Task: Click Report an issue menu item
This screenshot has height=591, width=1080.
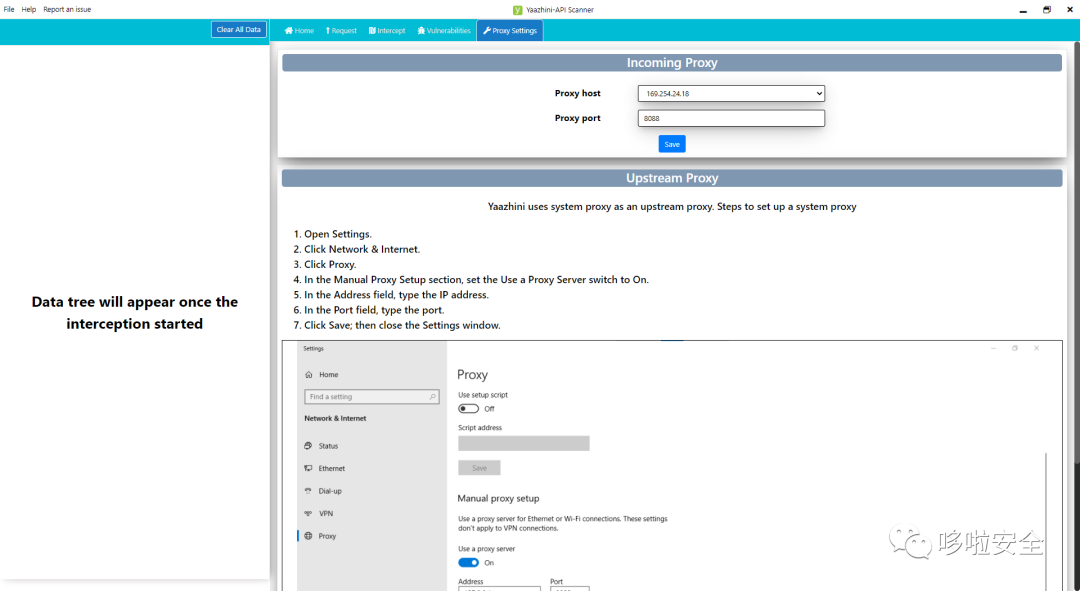Action: tap(67, 10)
